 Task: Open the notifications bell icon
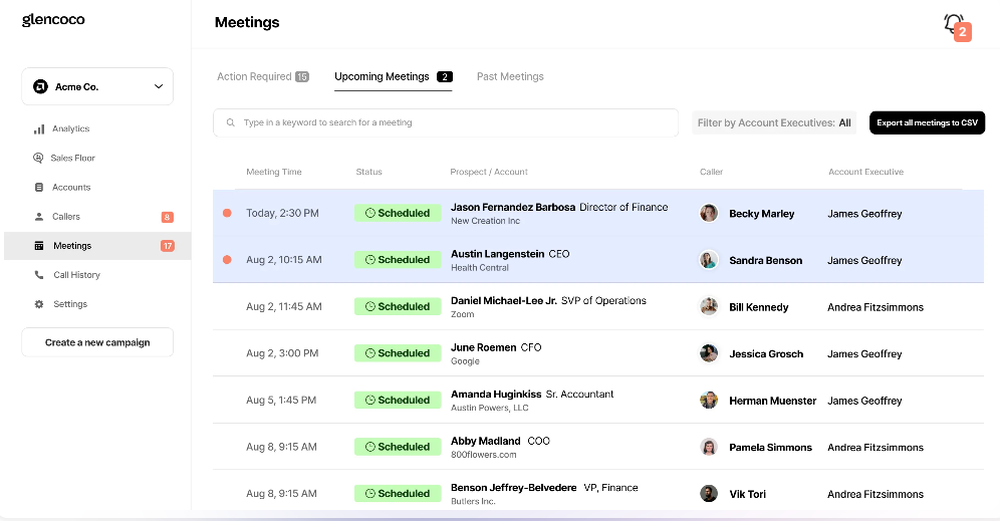pos(954,23)
